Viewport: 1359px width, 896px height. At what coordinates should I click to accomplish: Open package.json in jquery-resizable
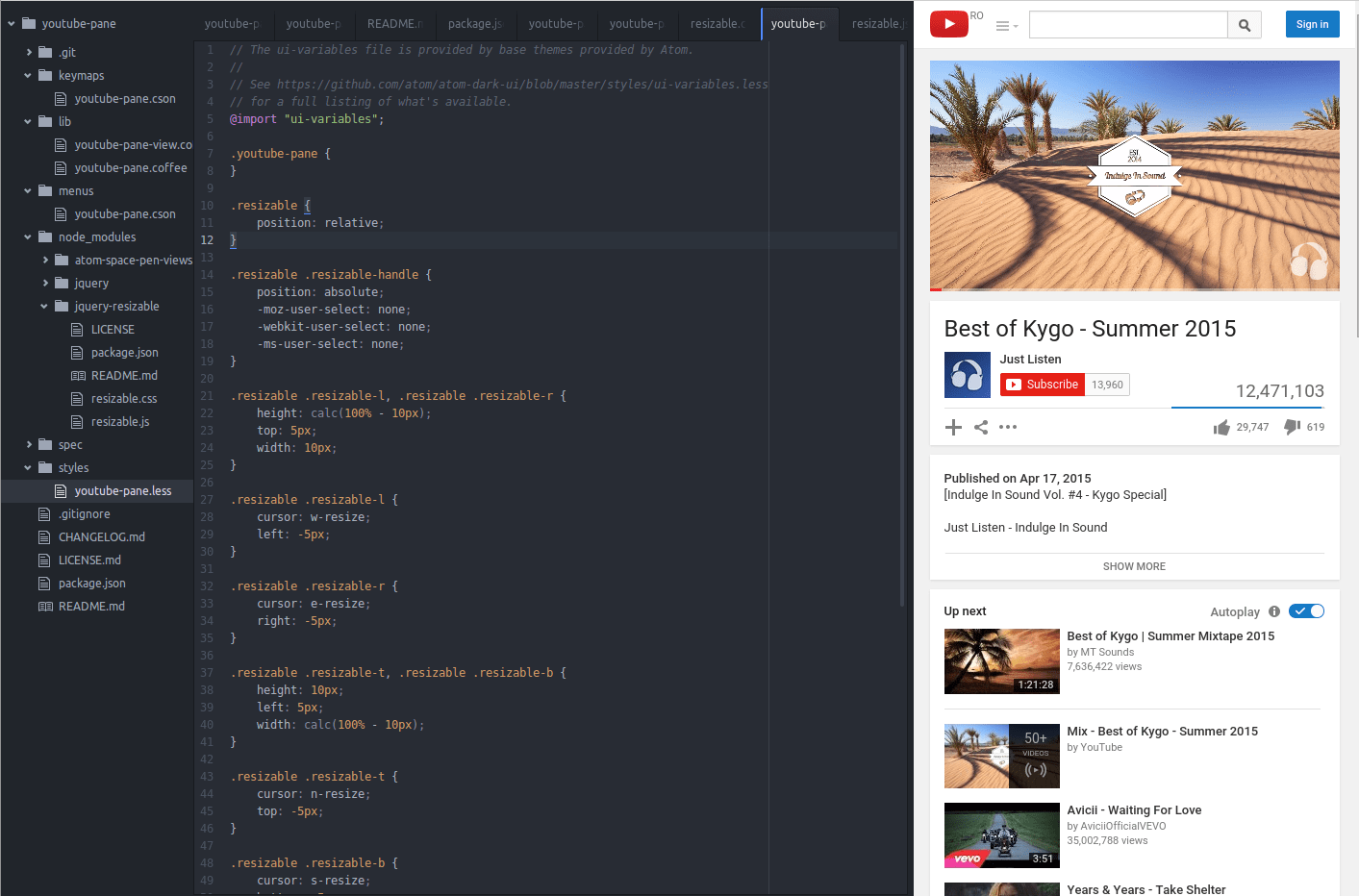point(114,352)
